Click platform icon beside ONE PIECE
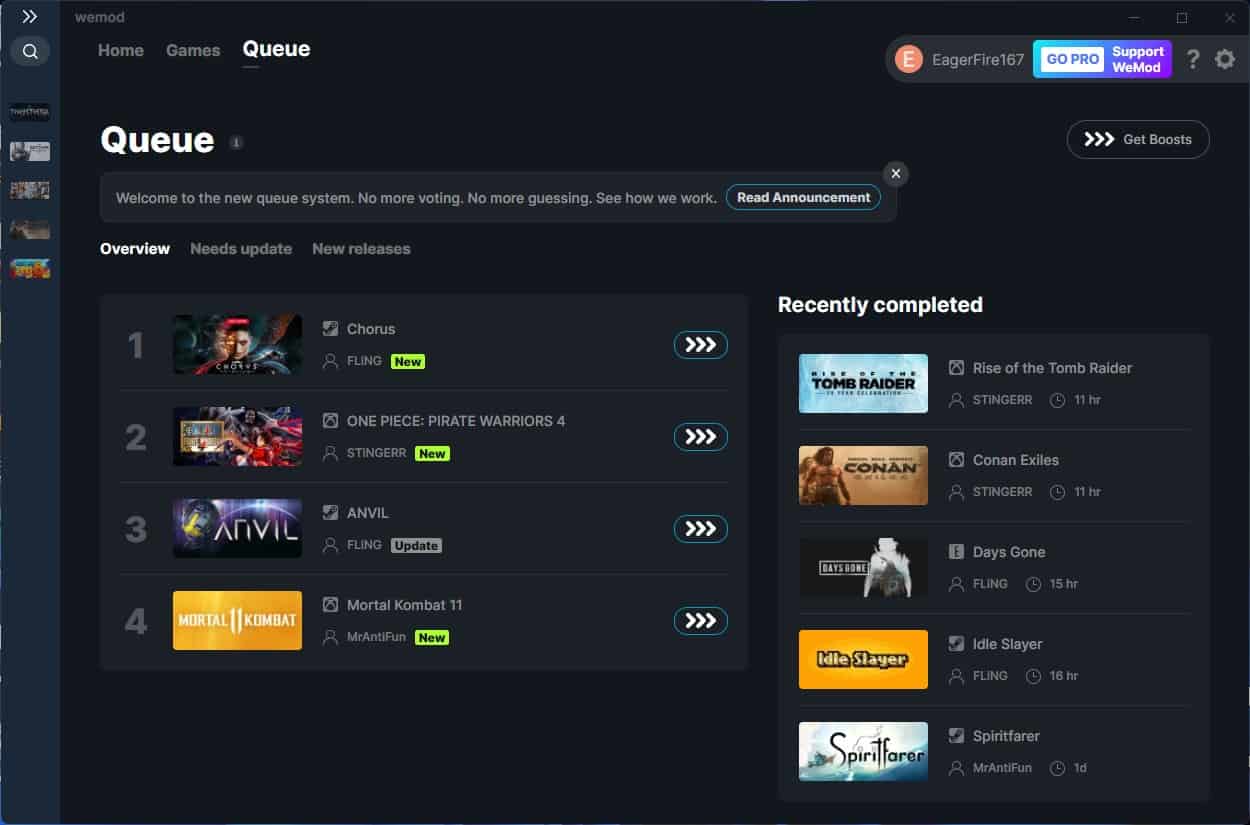The image size is (1250, 825). 330,420
